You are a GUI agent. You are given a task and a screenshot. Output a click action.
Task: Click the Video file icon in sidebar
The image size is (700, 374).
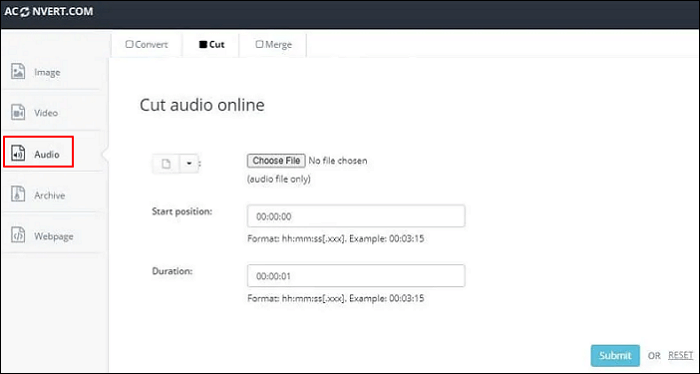coord(18,112)
